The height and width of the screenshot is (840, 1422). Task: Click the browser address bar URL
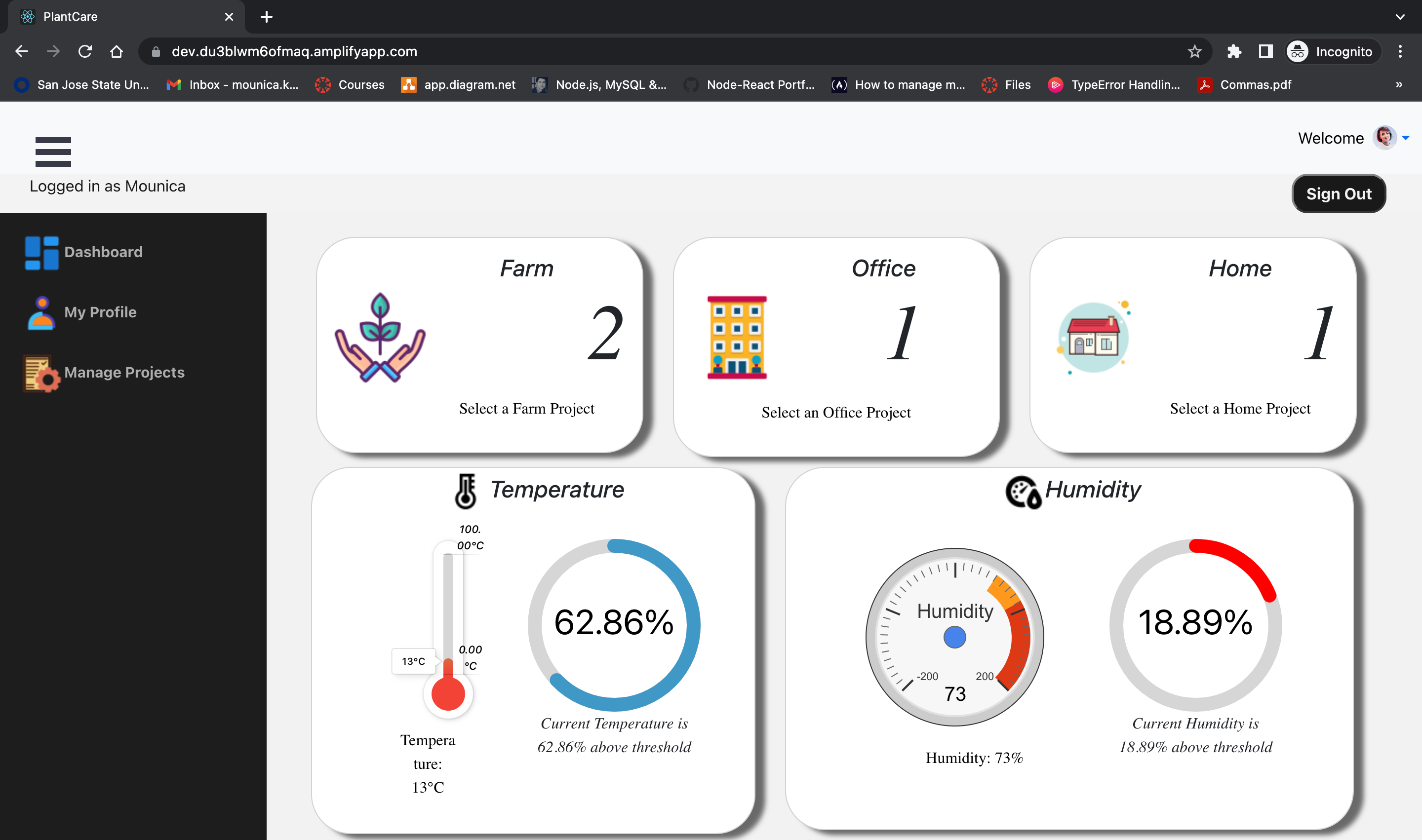tap(294, 51)
